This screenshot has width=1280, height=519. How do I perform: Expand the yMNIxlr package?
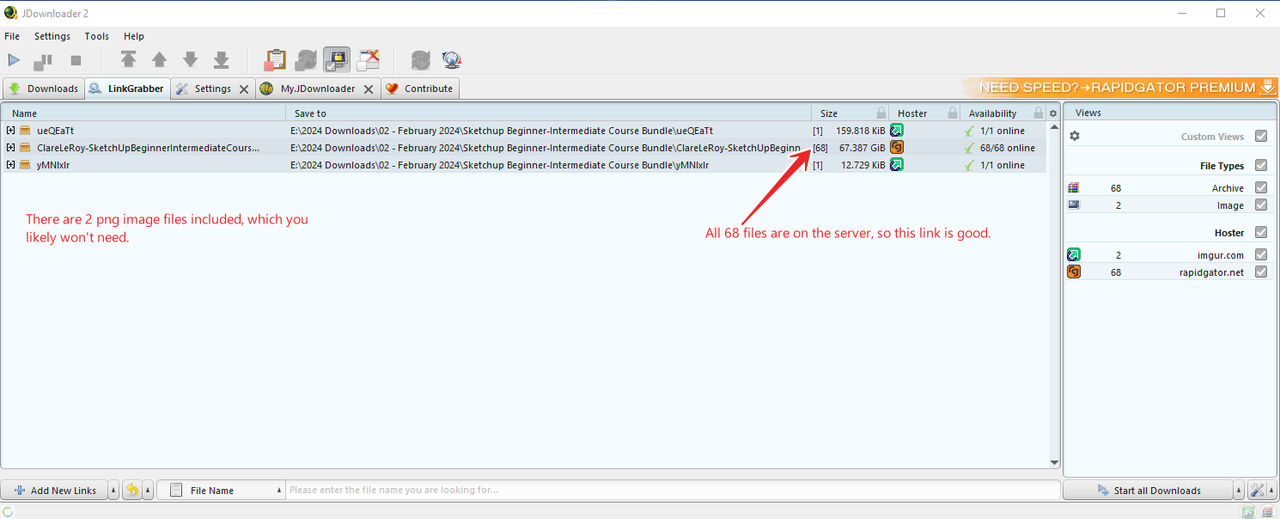11,165
